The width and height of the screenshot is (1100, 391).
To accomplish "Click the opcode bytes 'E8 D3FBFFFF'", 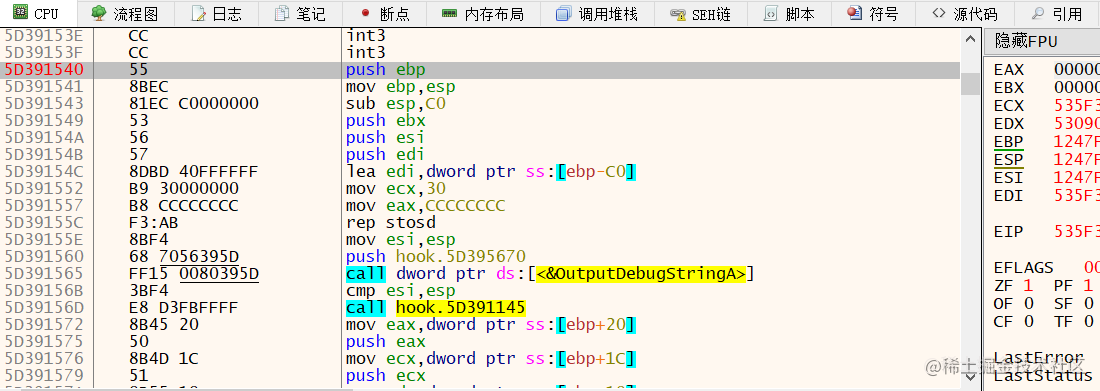I will [x=184, y=307].
